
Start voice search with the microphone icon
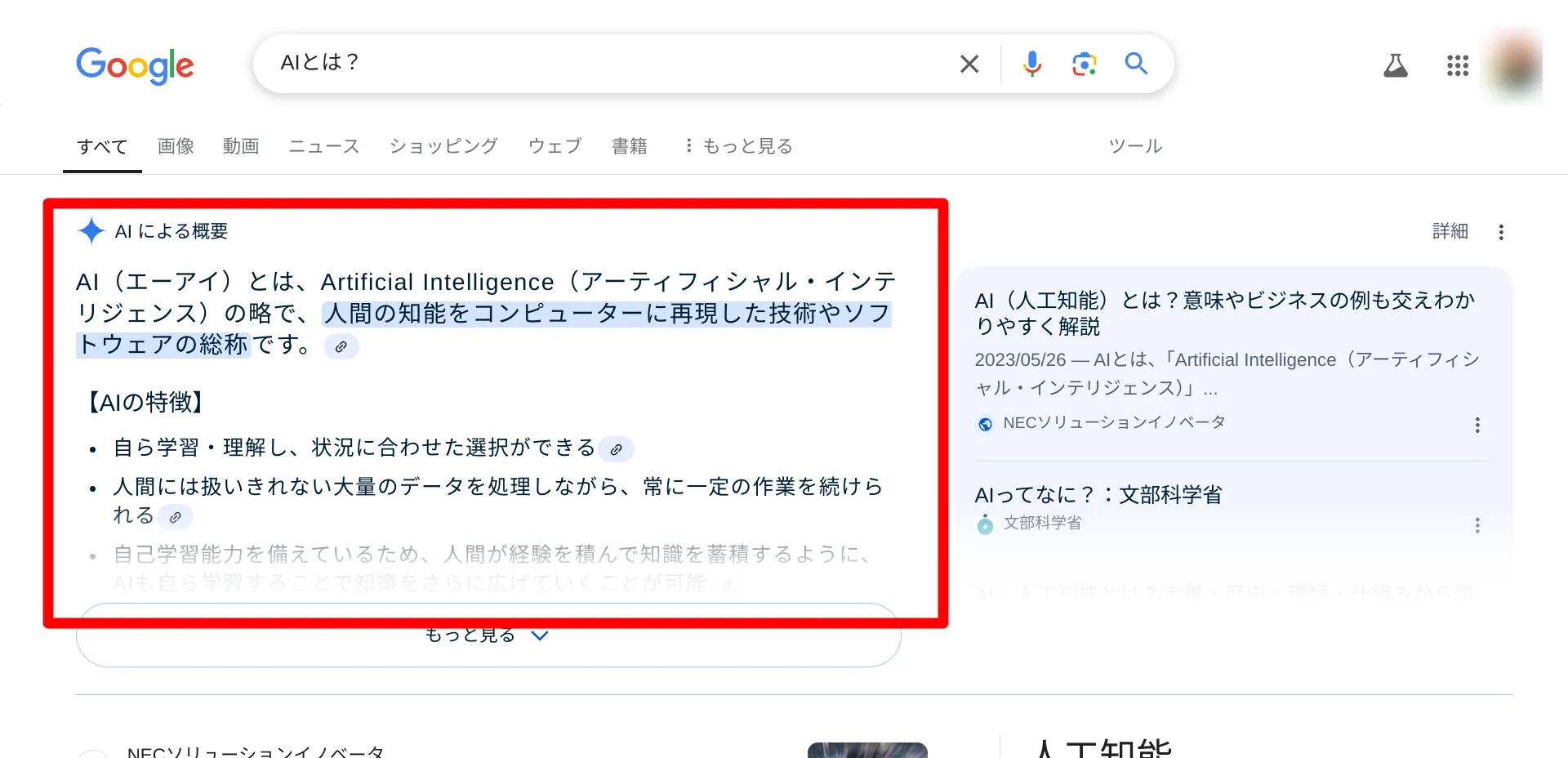click(1032, 64)
